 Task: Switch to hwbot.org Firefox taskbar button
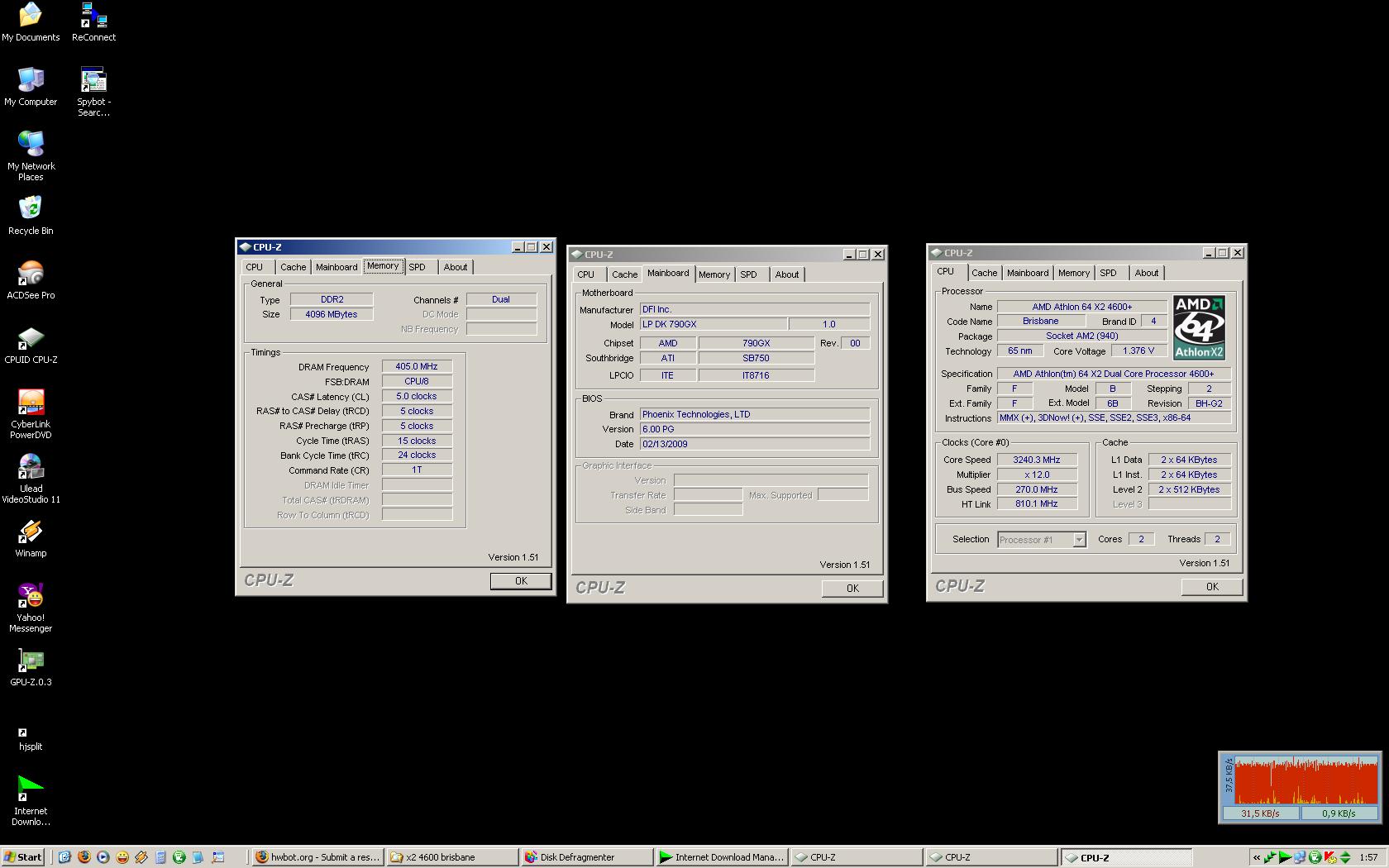coord(317,857)
